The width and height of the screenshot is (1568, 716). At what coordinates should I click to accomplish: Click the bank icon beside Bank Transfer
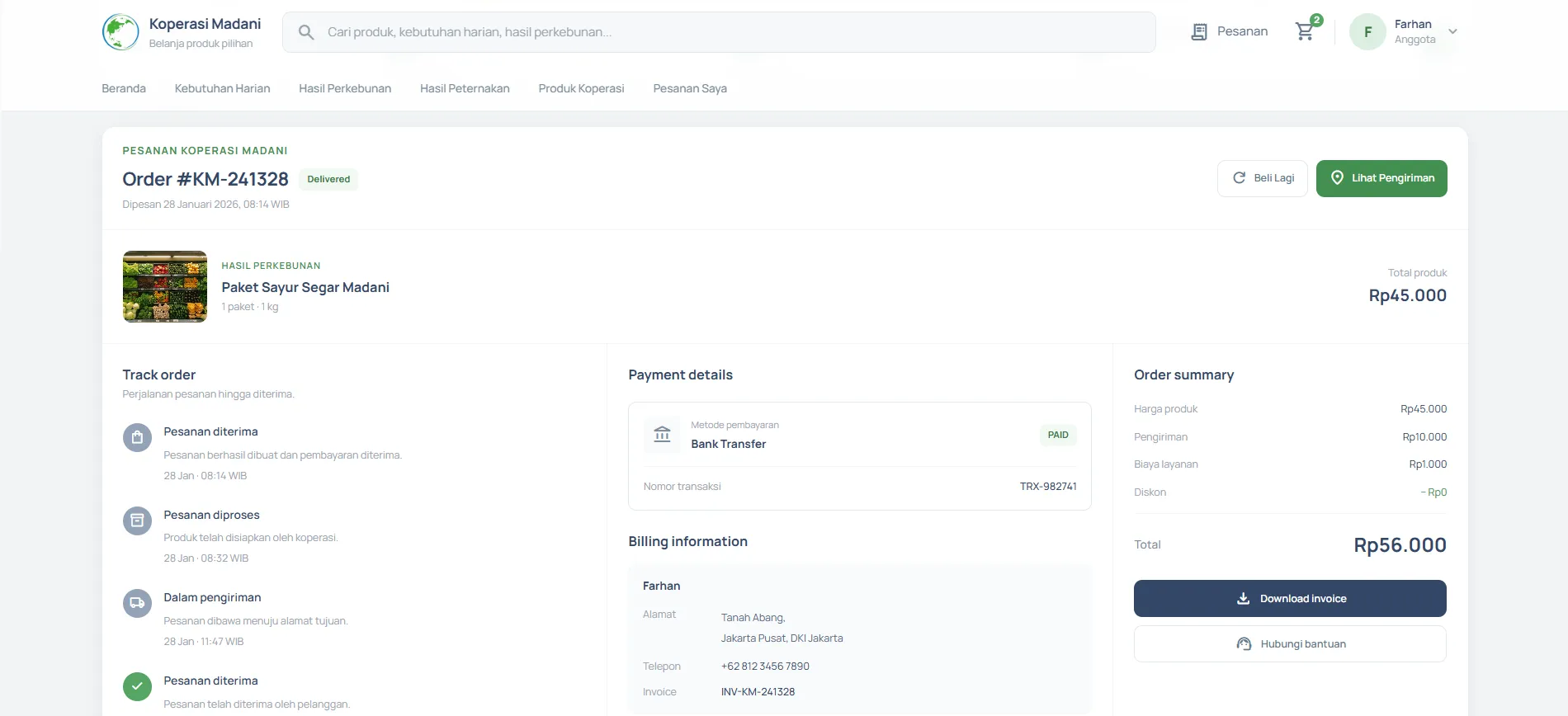[x=662, y=435]
